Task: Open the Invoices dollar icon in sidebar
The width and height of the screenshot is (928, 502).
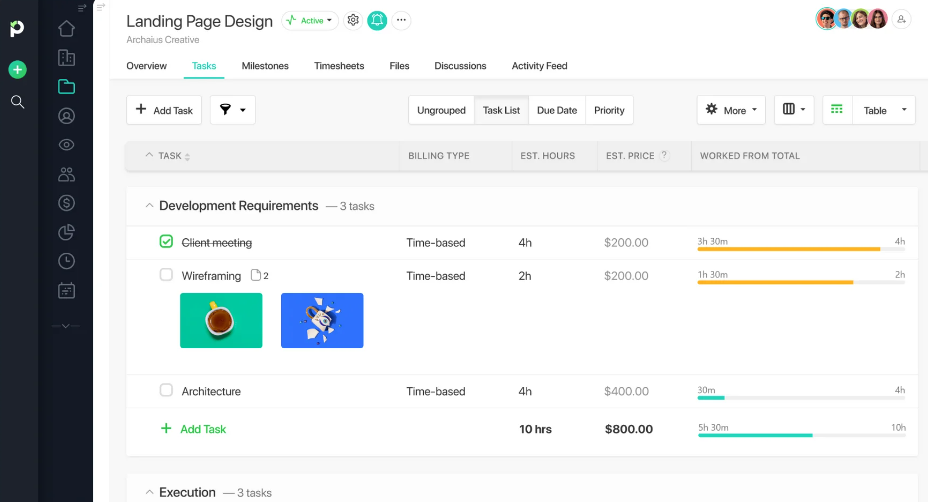Action: (x=67, y=203)
